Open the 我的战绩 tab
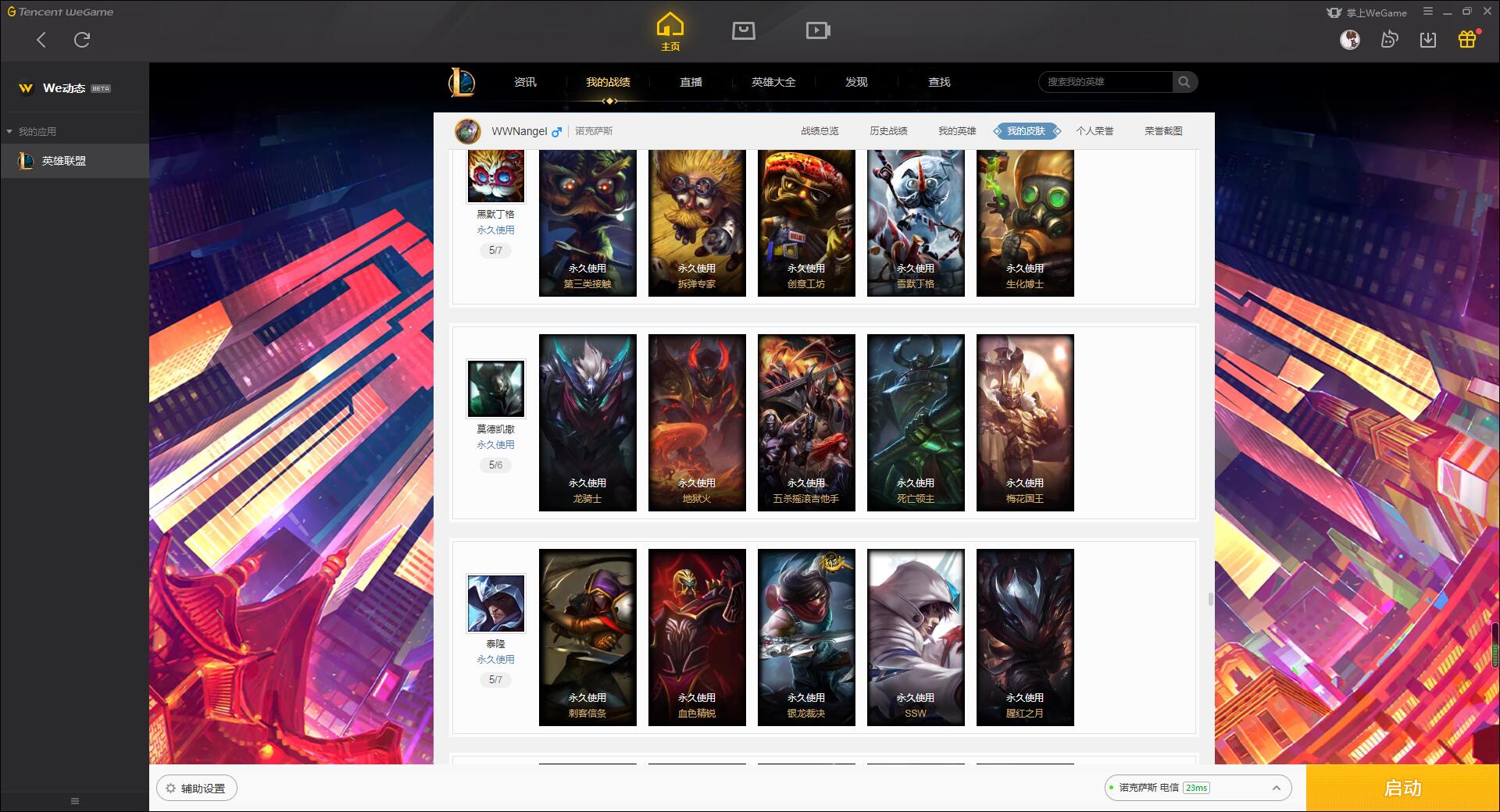Image resolution: width=1500 pixels, height=812 pixels. click(608, 82)
